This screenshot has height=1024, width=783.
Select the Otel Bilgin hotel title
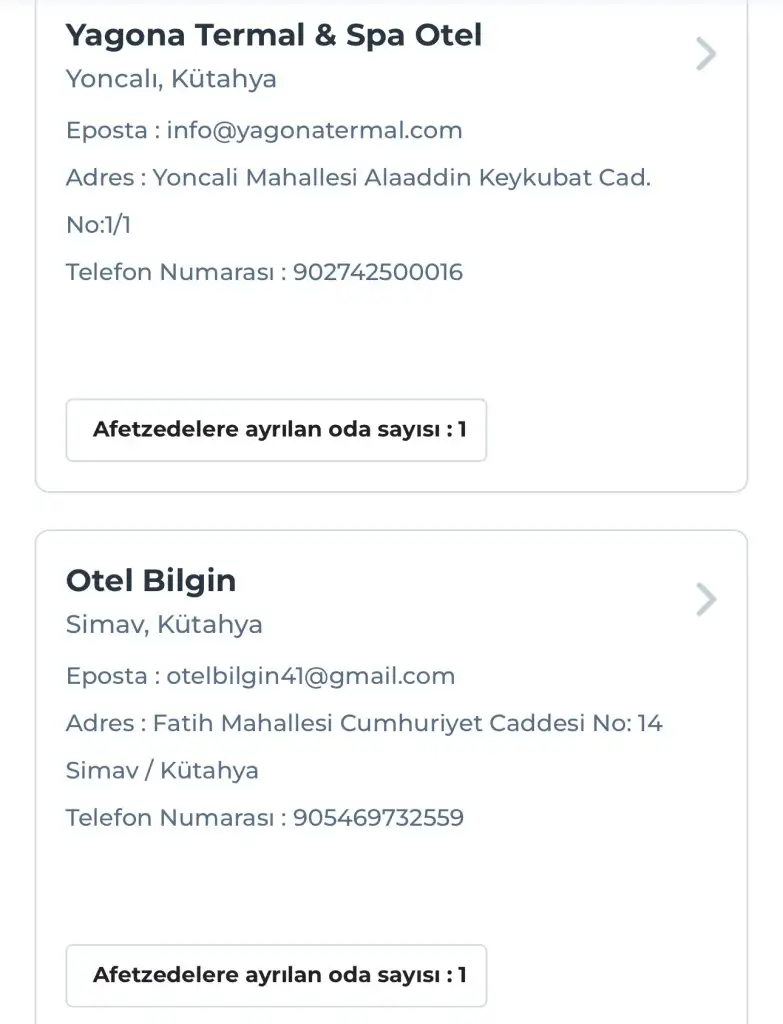coord(151,581)
